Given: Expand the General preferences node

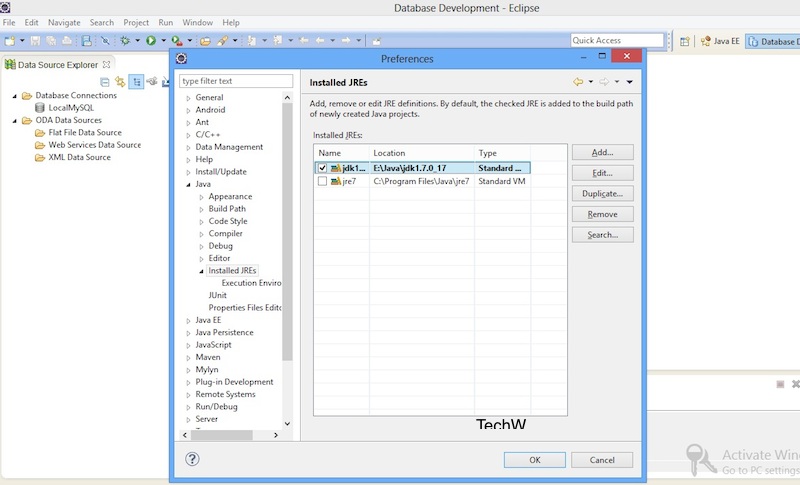Looking at the screenshot, I should tap(188, 98).
